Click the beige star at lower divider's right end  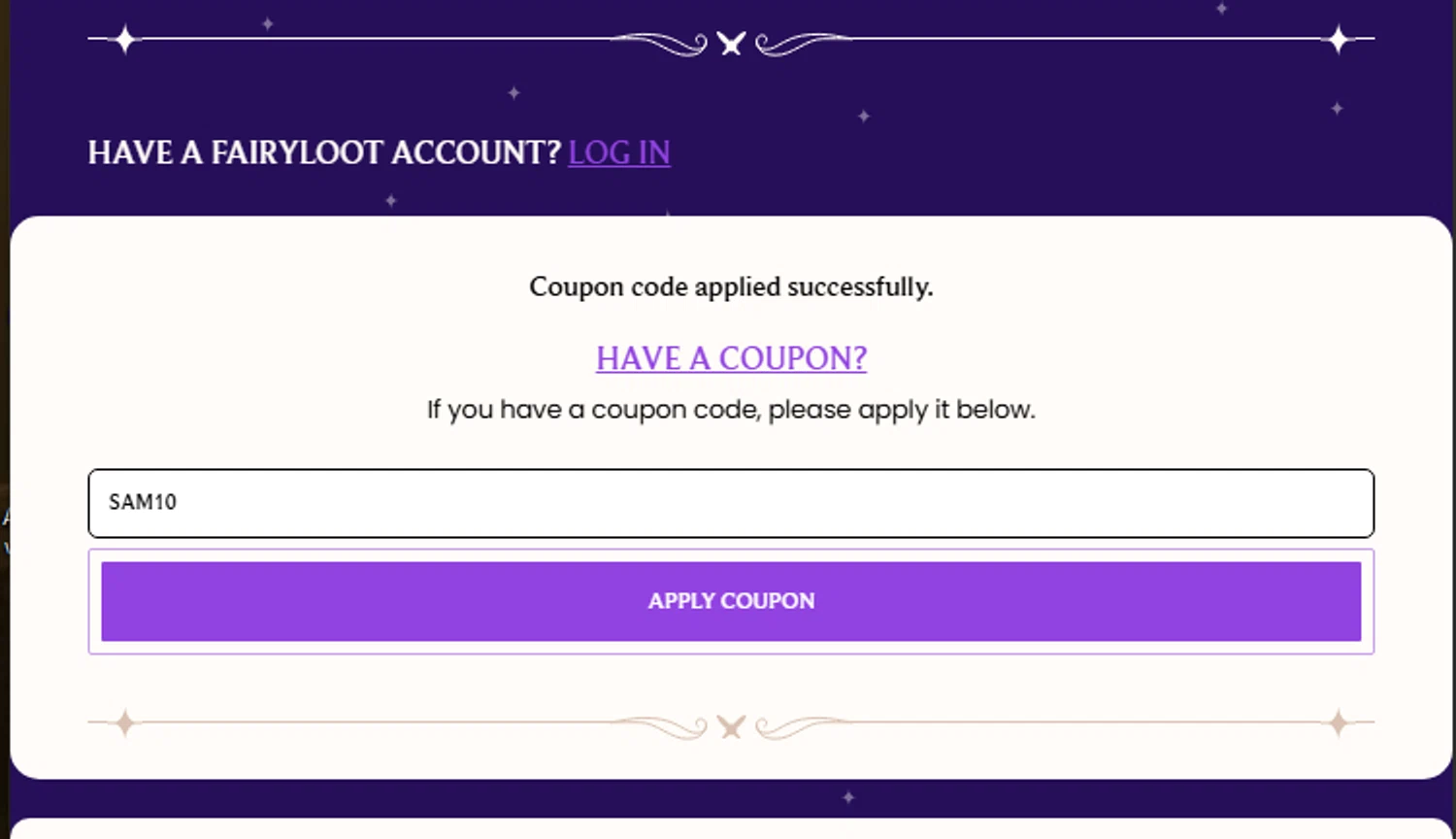[x=1339, y=723]
